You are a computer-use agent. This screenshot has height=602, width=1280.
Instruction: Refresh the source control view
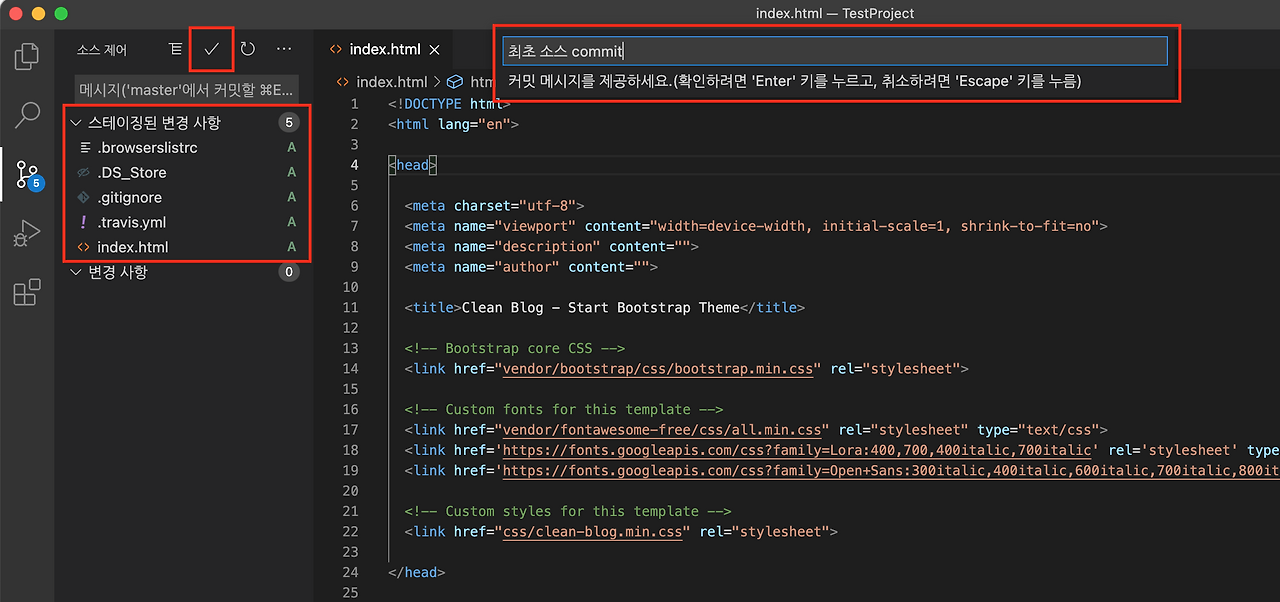[247, 48]
